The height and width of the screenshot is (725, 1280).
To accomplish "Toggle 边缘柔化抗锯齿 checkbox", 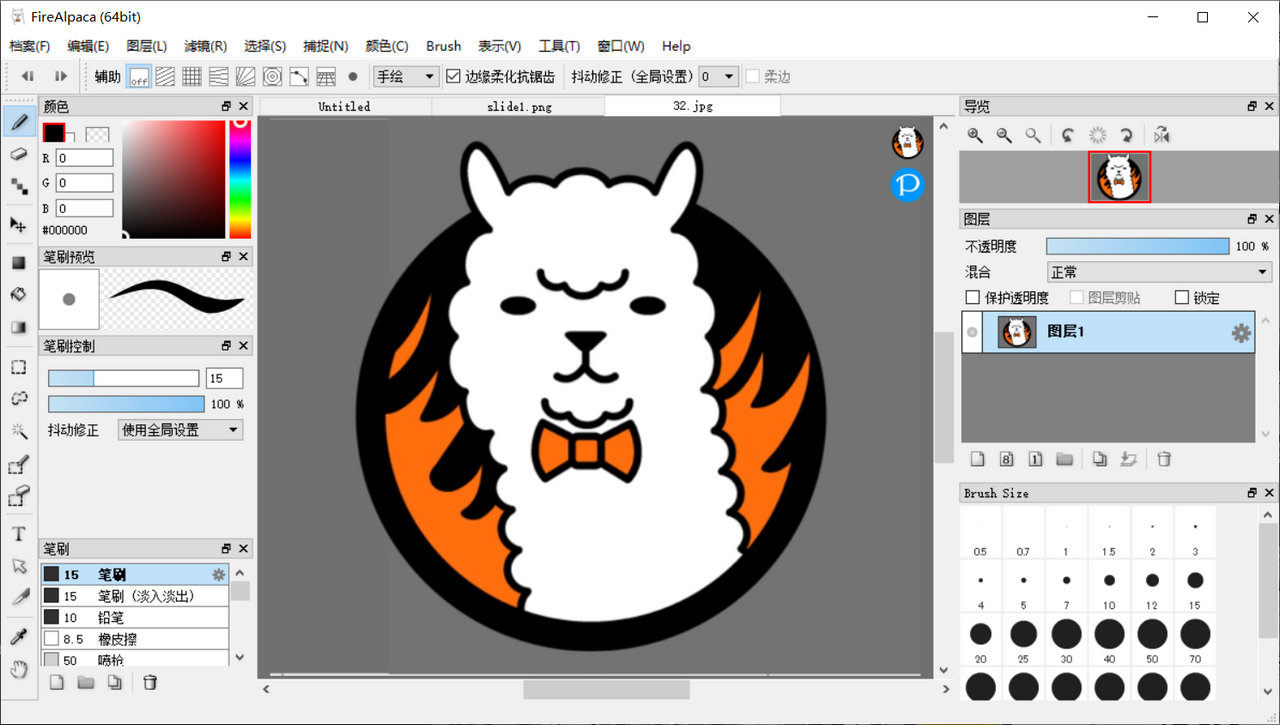I will (453, 76).
